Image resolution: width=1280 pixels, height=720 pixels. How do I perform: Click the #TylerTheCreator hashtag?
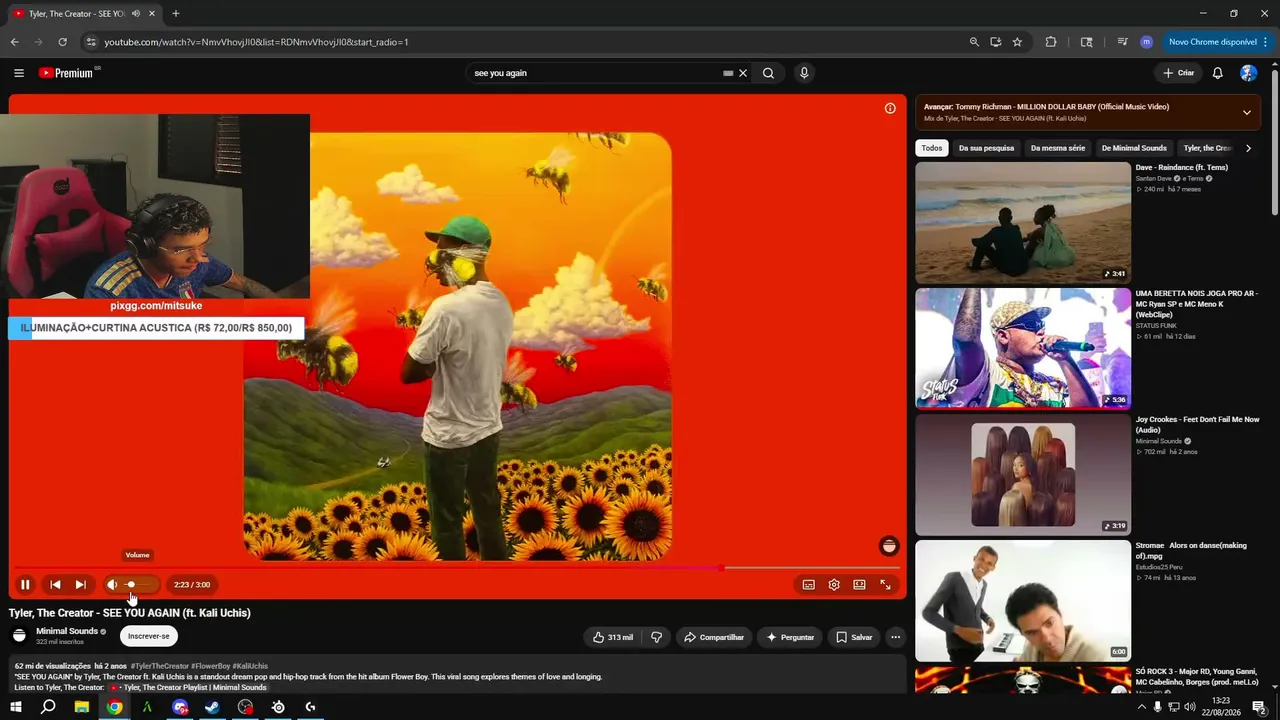160,666
